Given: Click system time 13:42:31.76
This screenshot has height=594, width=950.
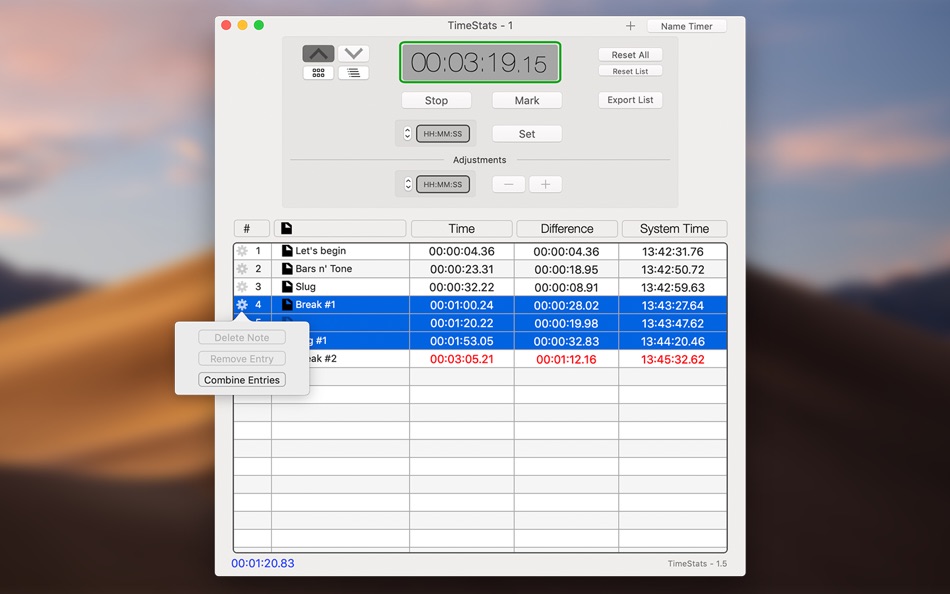Looking at the screenshot, I should pos(673,252).
